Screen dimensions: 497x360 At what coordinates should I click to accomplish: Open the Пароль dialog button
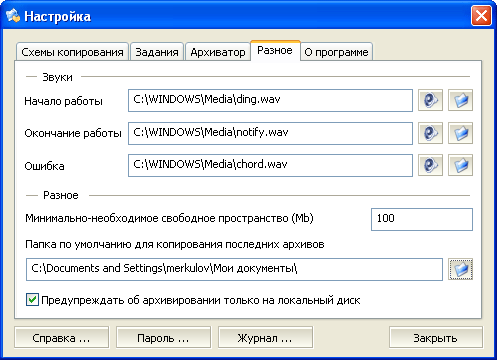click(x=163, y=338)
